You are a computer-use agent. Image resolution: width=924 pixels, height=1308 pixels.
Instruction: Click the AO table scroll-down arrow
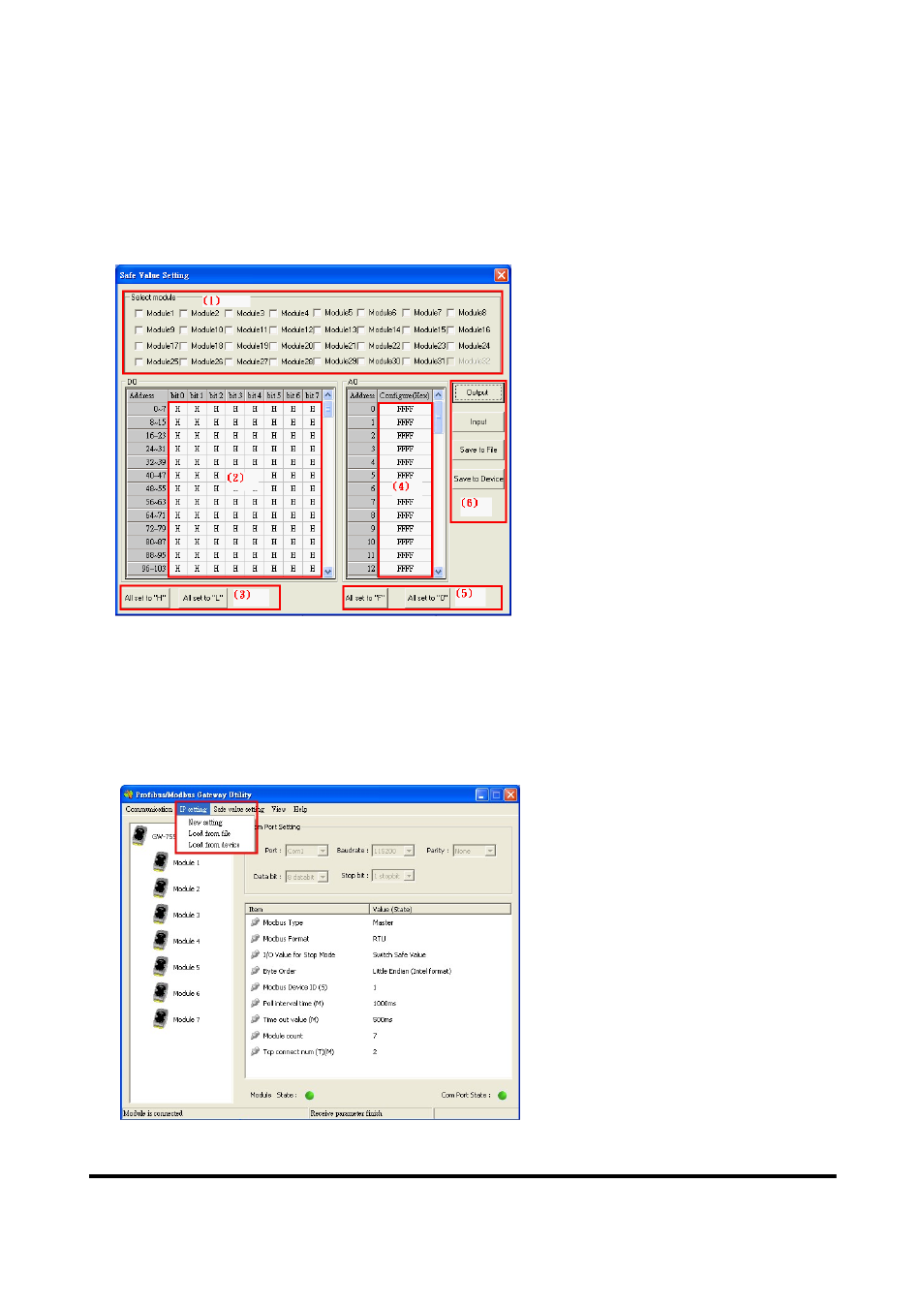click(439, 572)
